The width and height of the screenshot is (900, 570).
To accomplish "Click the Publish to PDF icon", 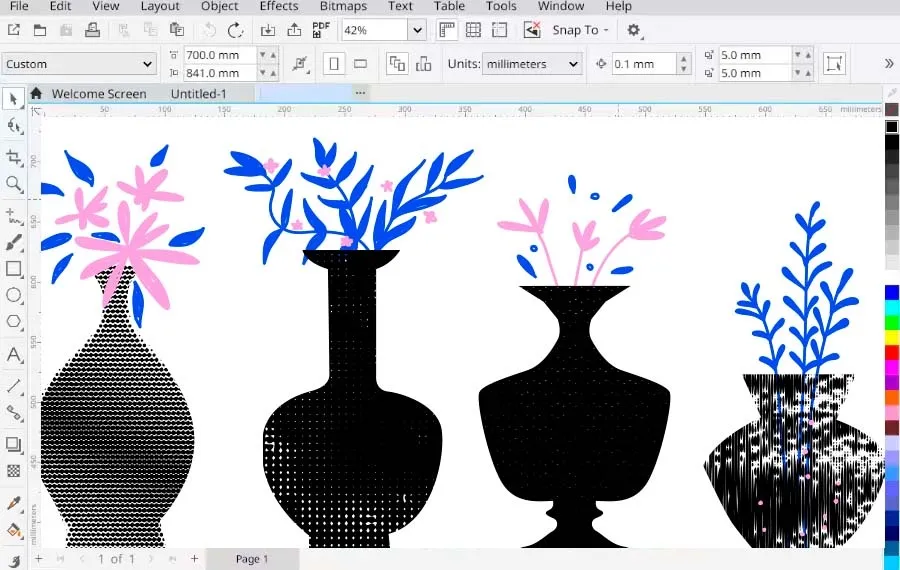I will point(321,30).
